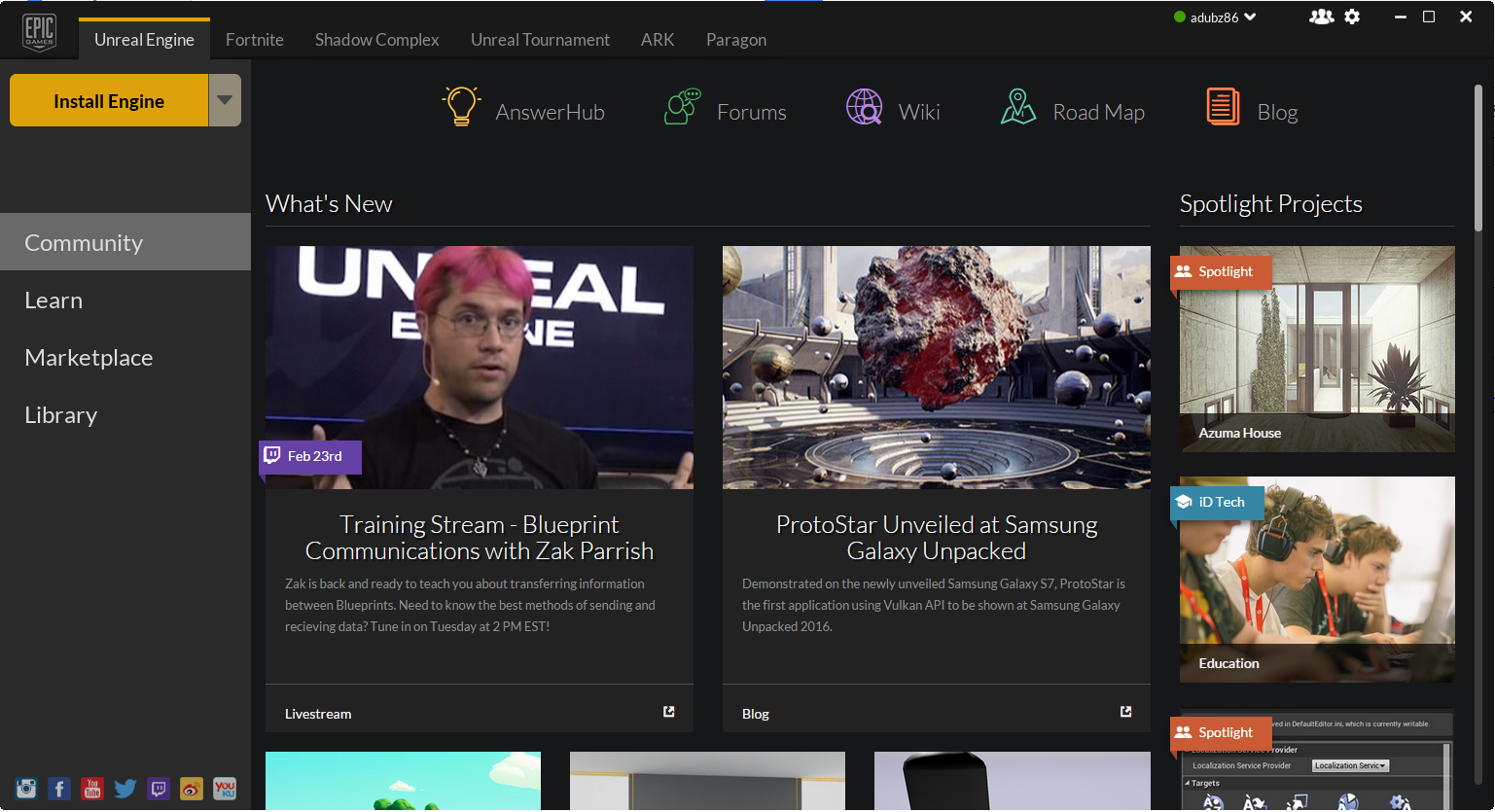Click Twitch icon on Feb 23rd badge
Screen dimensions: 1495x812
click(272, 455)
